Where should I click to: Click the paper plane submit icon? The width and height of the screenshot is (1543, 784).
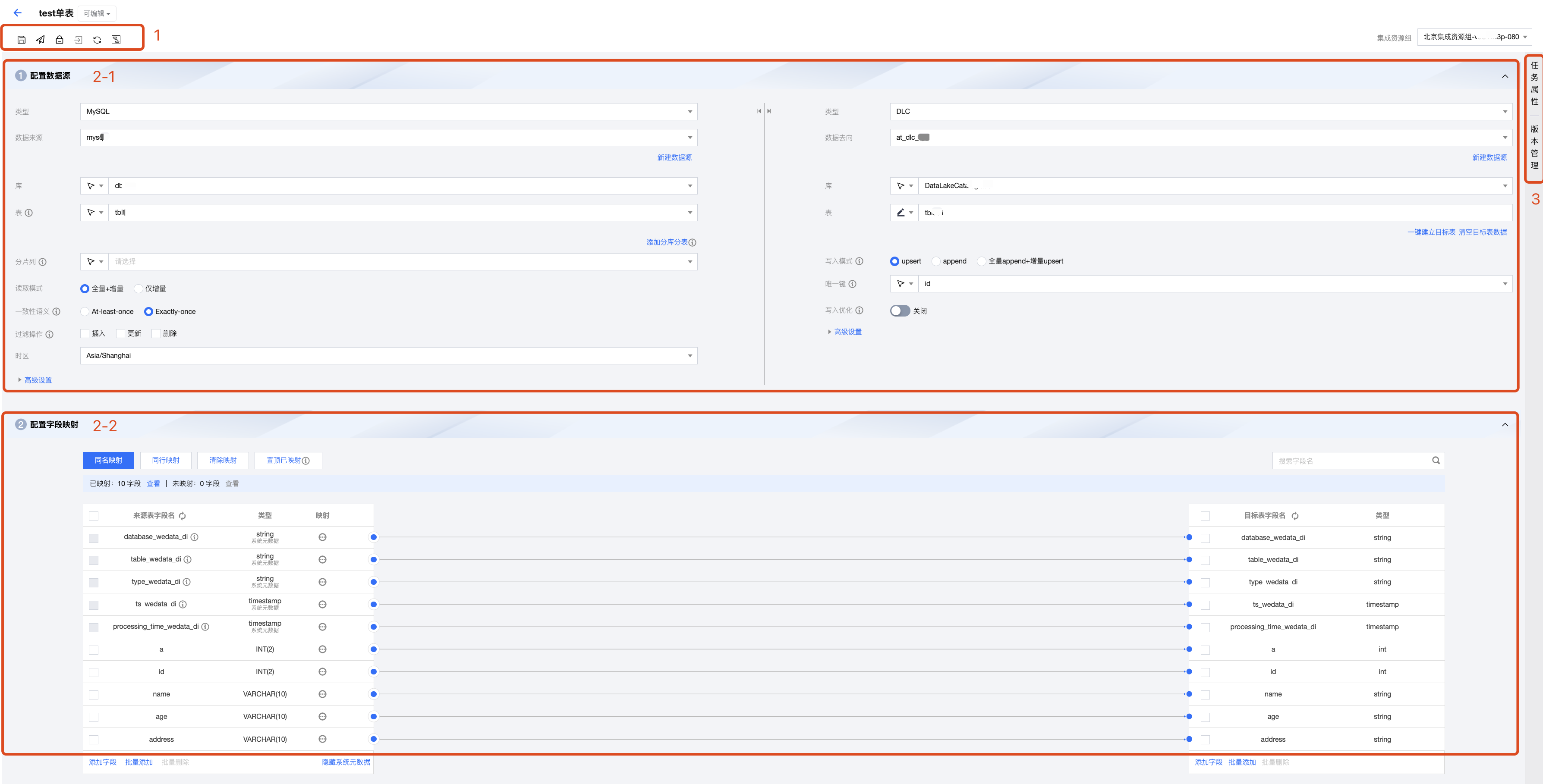40,40
